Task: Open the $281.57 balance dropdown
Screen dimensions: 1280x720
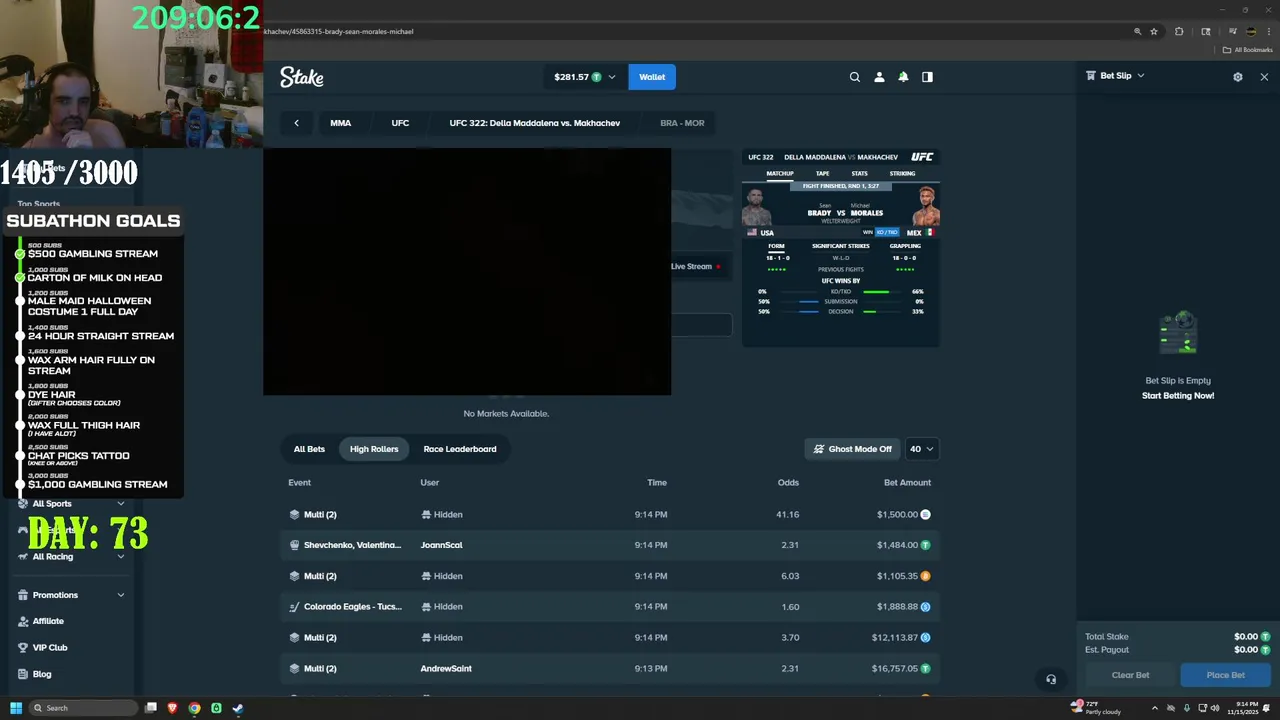Action: 585,77
